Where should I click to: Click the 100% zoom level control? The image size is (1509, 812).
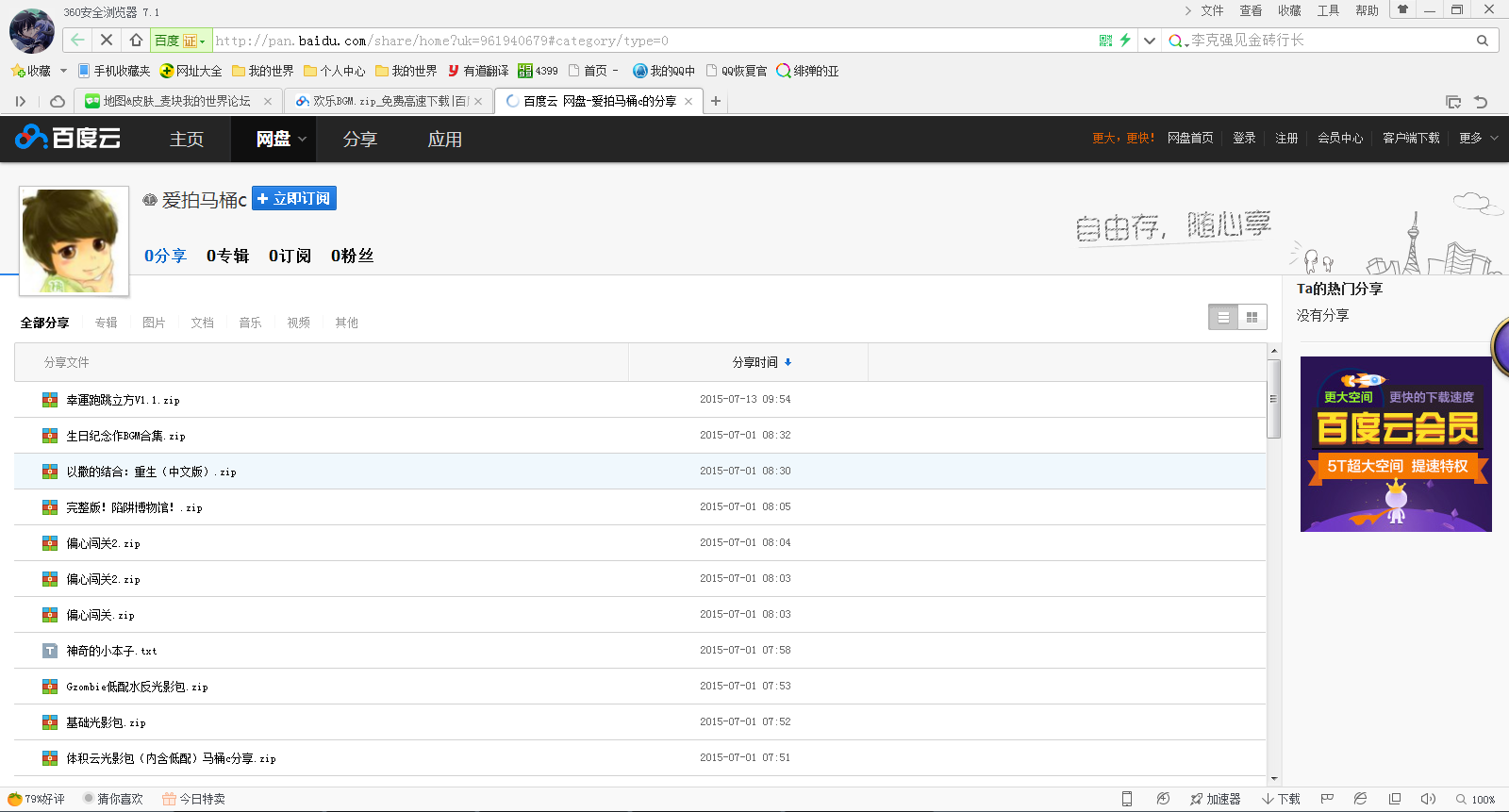coord(1476,800)
